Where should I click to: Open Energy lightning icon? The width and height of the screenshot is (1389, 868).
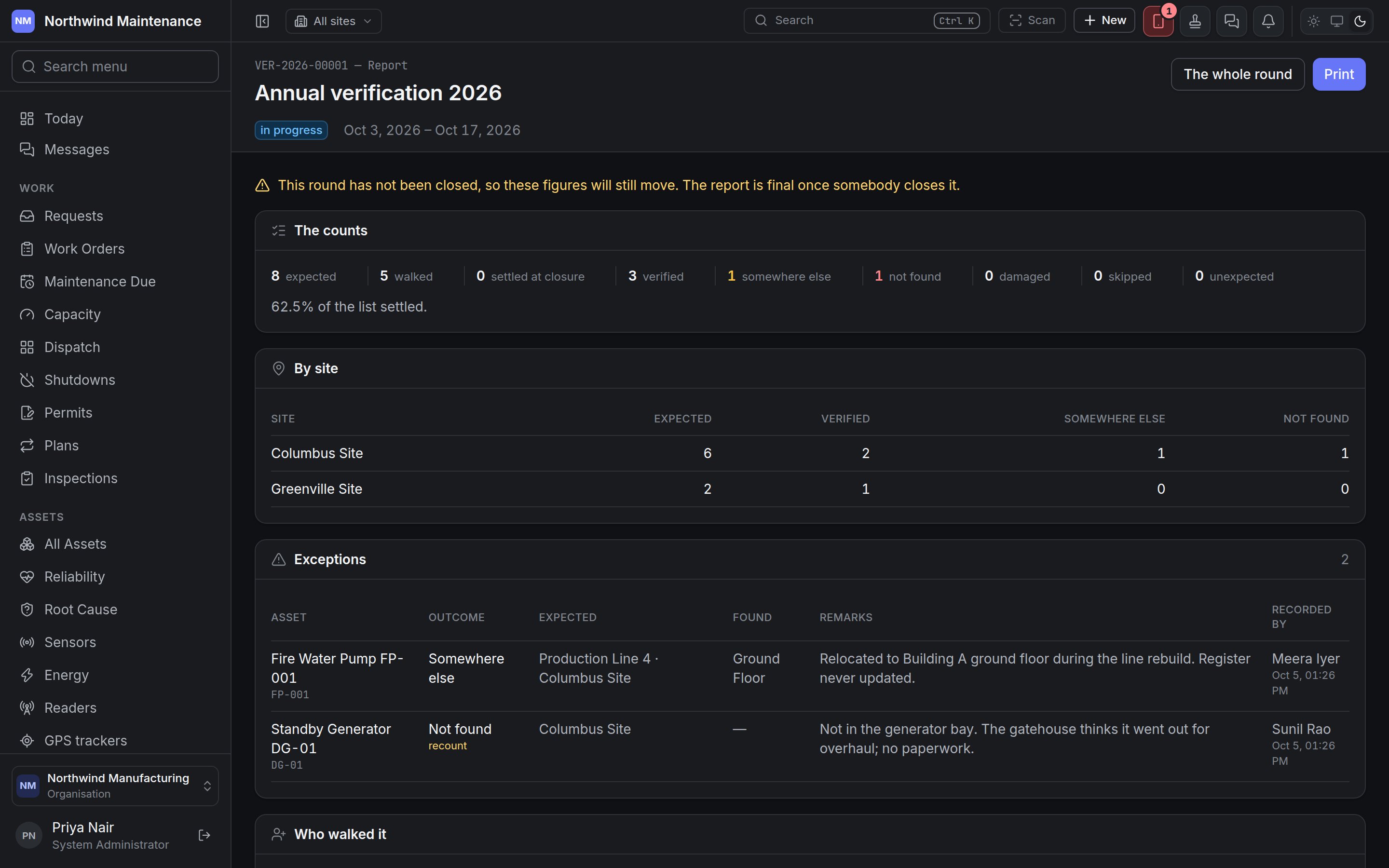[27, 675]
